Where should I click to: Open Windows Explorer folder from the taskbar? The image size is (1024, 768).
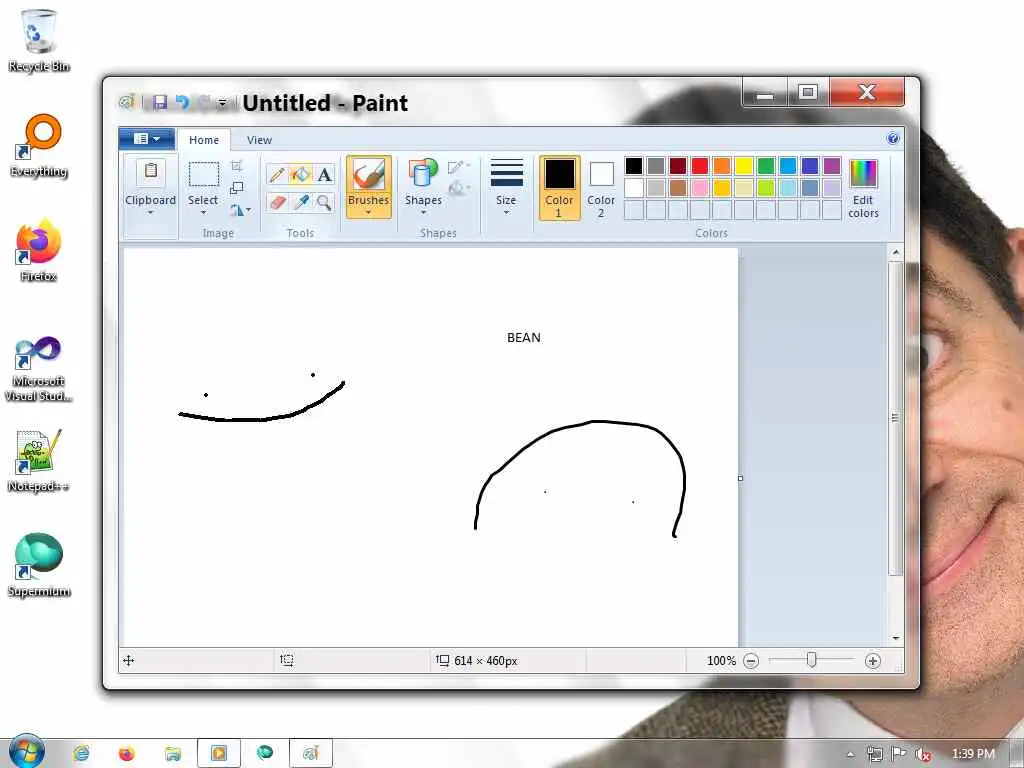pyautogui.click(x=172, y=753)
